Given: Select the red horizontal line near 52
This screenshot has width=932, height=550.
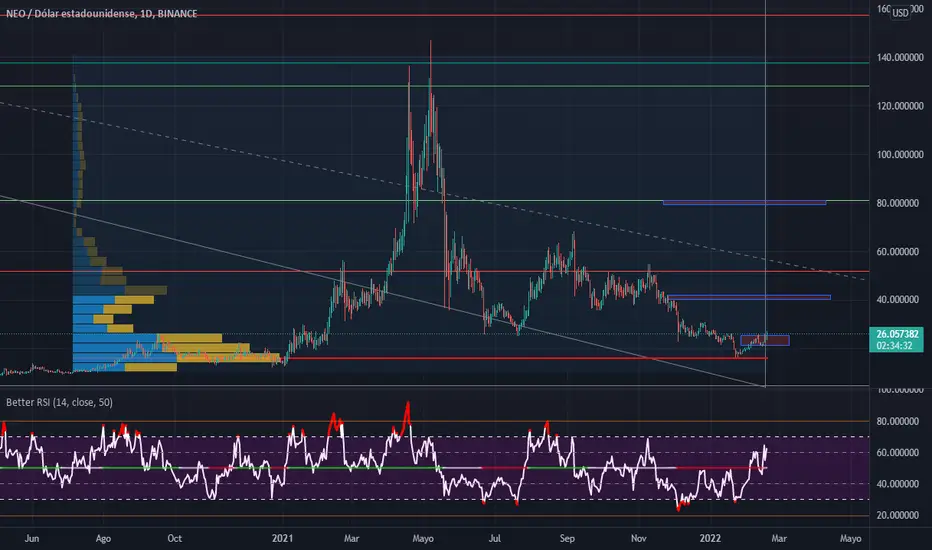Looking at the screenshot, I should (434, 271).
